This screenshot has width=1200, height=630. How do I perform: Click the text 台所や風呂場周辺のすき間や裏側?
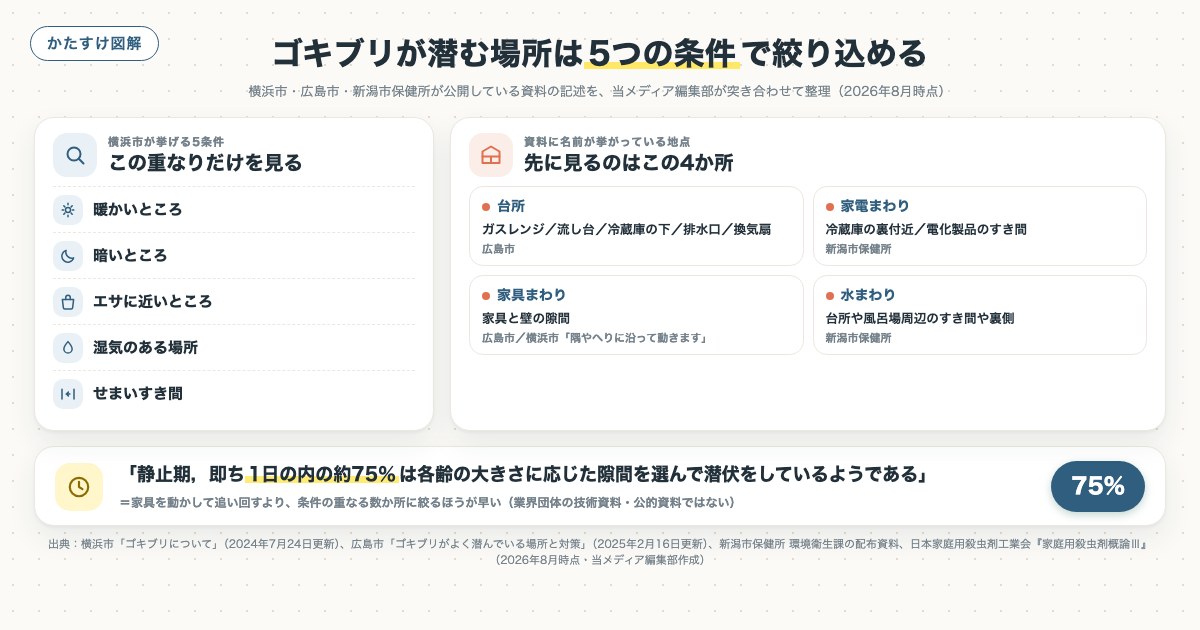click(x=920, y=318)
